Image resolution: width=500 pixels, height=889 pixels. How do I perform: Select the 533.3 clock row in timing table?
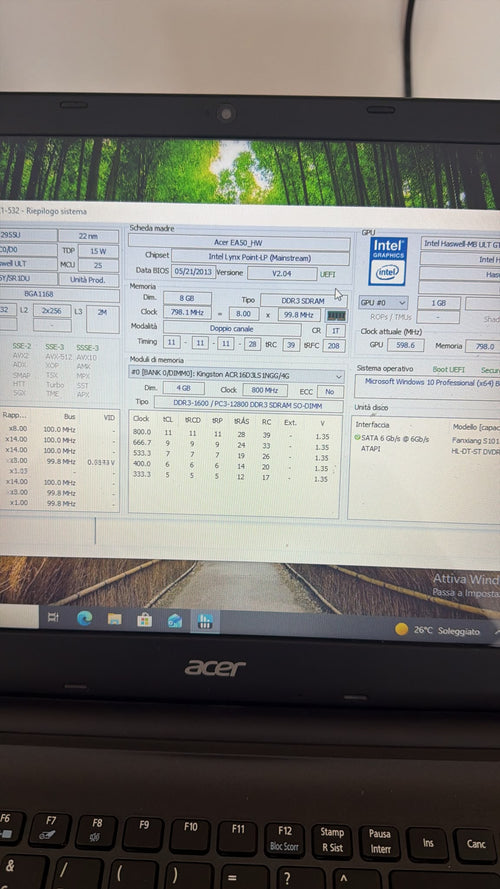click(x=235, y=455)
